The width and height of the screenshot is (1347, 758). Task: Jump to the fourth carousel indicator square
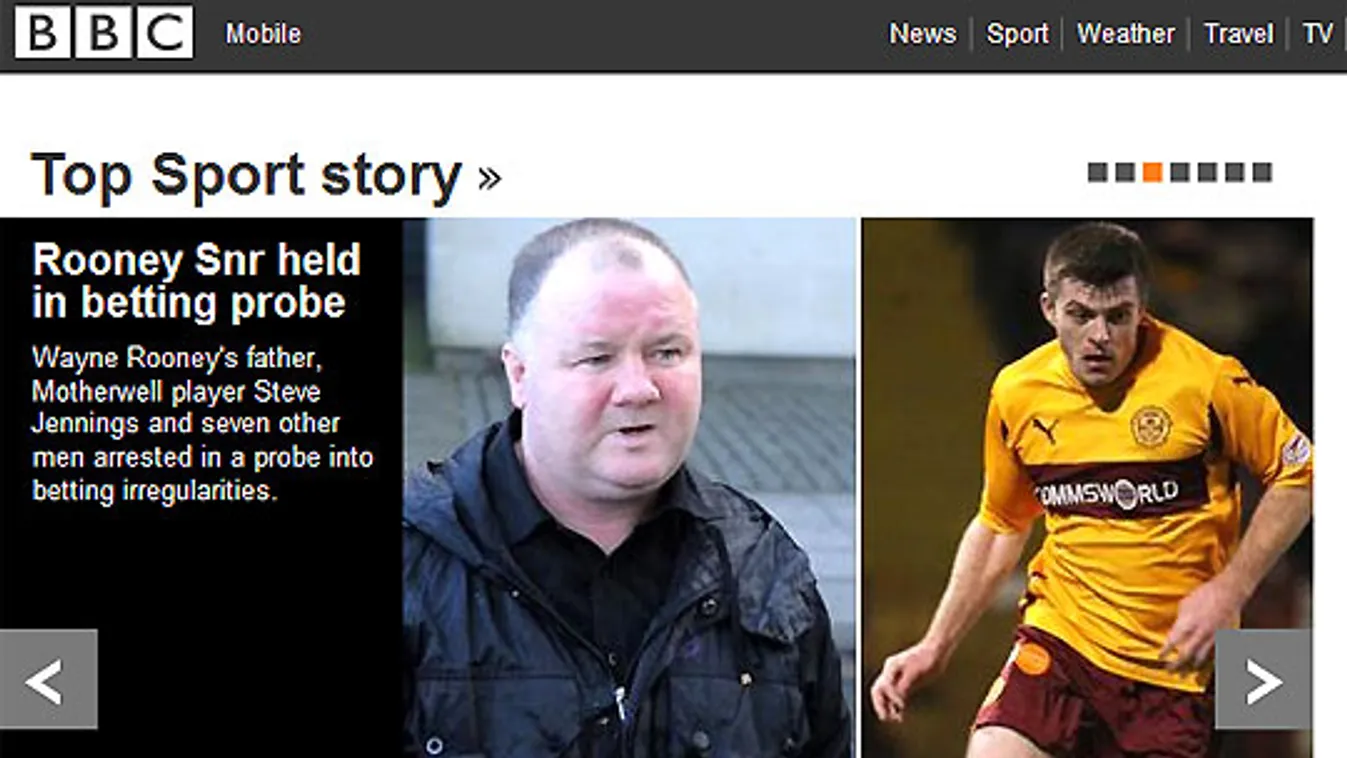1180,172
